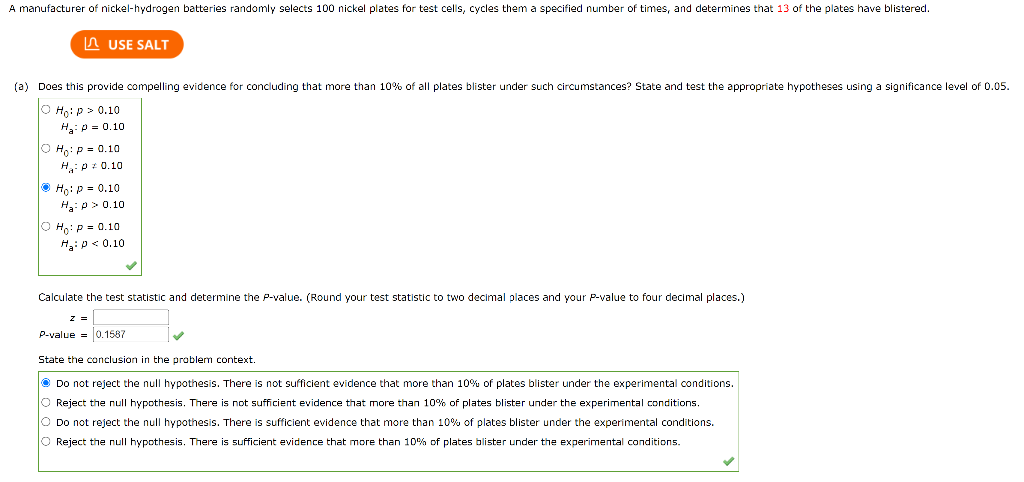Image resolution: width=1024 pixels, height=482 pixels.
Task: Click the green checkmark under the hypotheses box
Action: [x=131, y=266]
